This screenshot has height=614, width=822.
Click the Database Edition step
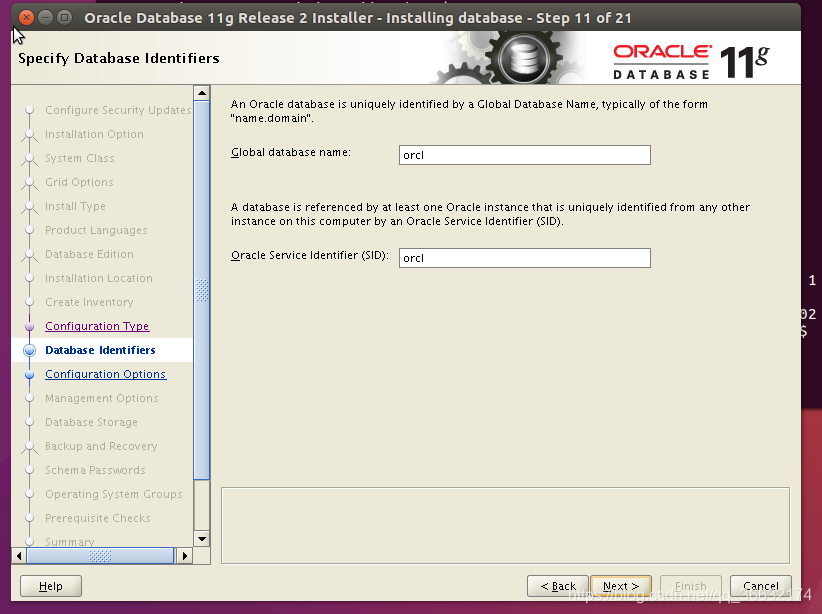tap(89, 254)
